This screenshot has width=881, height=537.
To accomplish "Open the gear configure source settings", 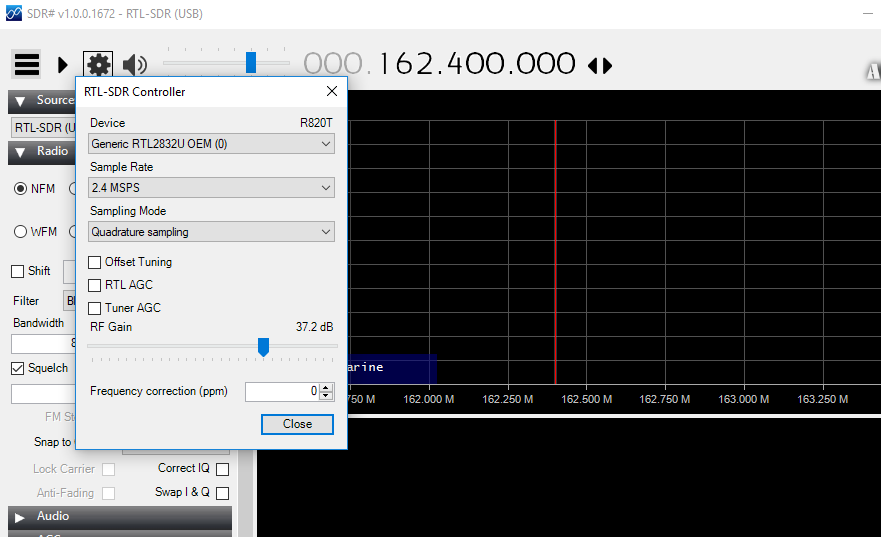I will pos(98,65).
